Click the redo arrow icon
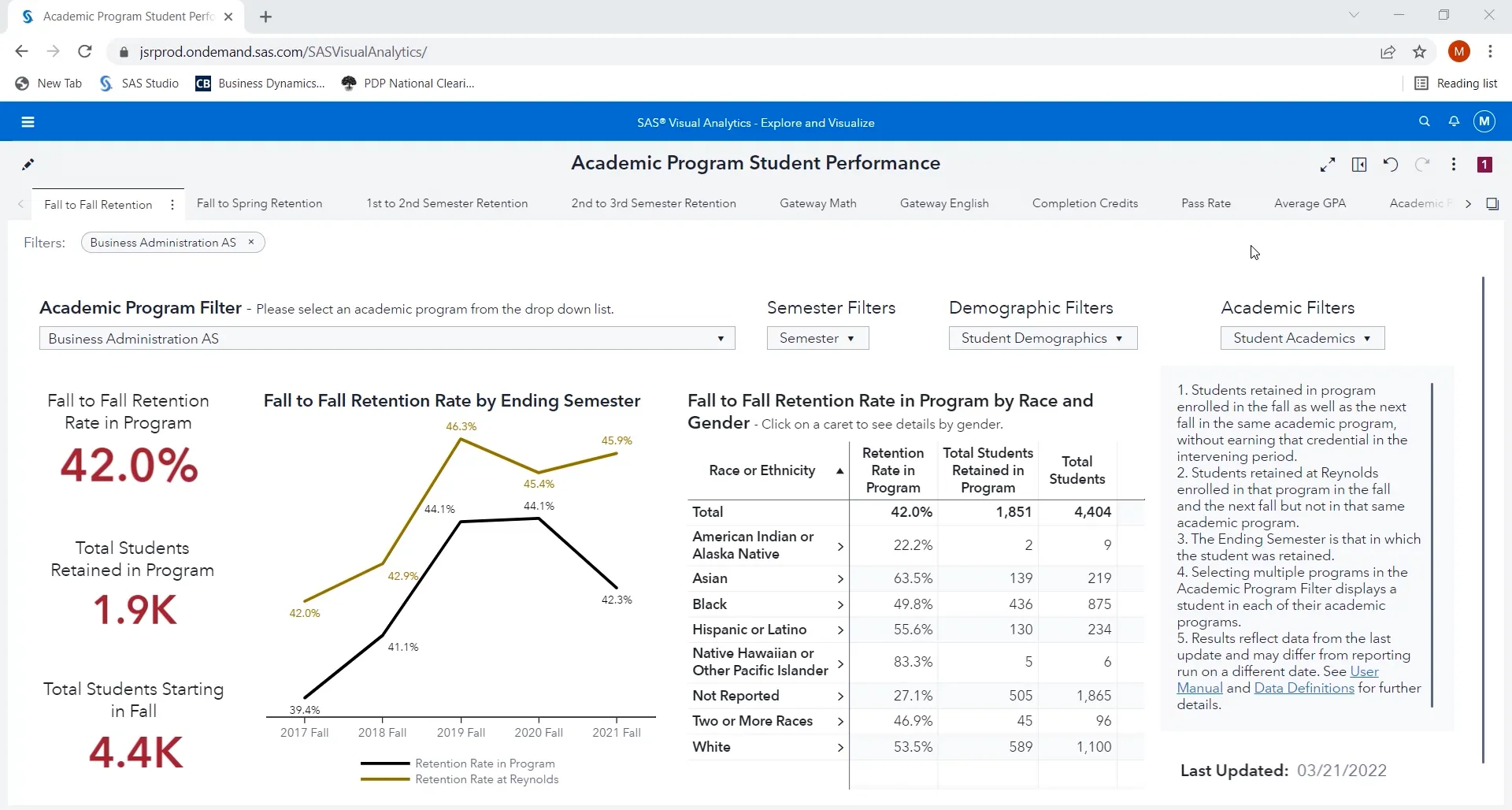 tap(1422, 164)
